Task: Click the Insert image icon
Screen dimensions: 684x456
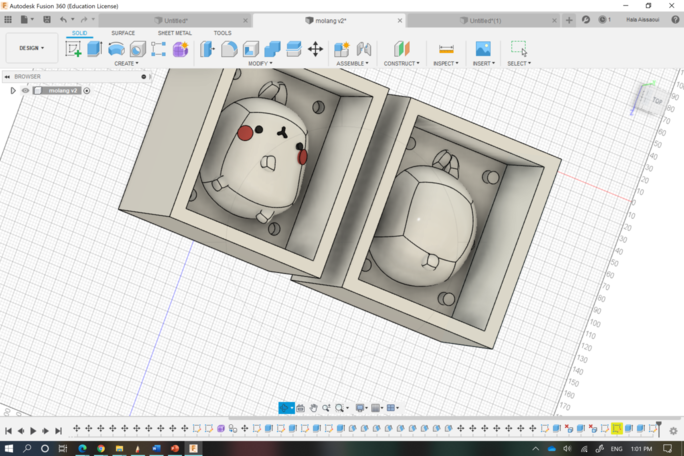Action: click(x=483, y=49)
